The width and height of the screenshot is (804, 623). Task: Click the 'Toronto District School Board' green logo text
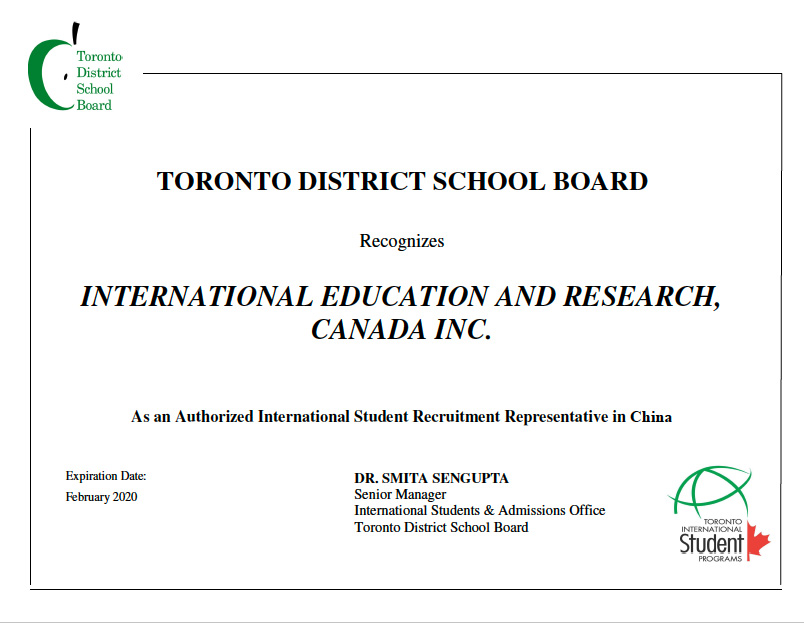(x=98, y=81)
